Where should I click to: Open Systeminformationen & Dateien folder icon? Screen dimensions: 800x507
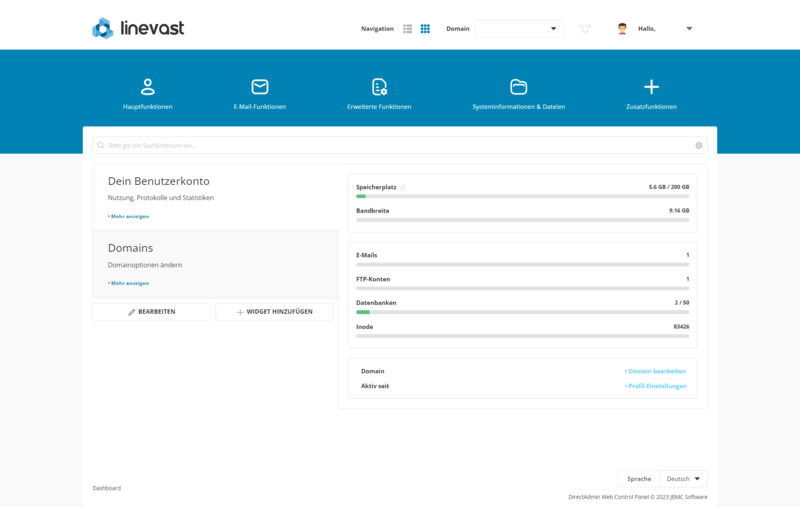518,87
